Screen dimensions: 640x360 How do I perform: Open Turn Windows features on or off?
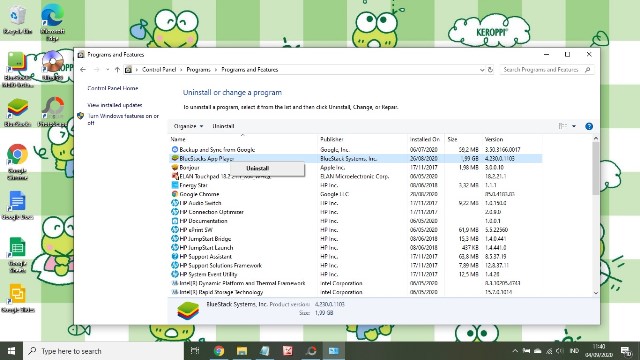[123, 119]
